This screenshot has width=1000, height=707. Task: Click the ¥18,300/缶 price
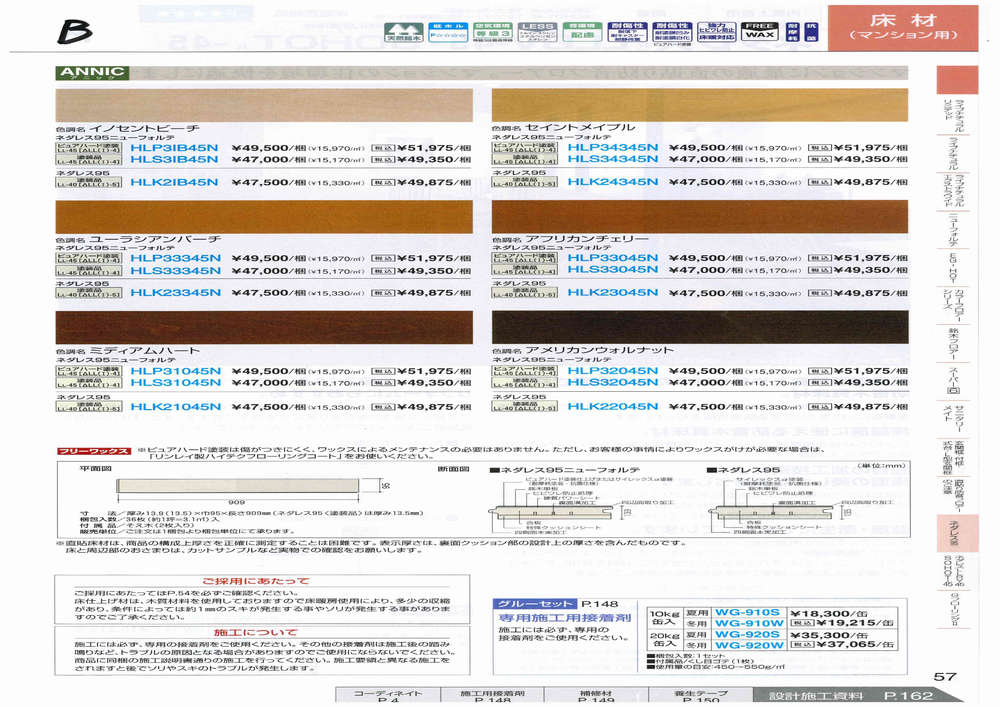point(828,613)
